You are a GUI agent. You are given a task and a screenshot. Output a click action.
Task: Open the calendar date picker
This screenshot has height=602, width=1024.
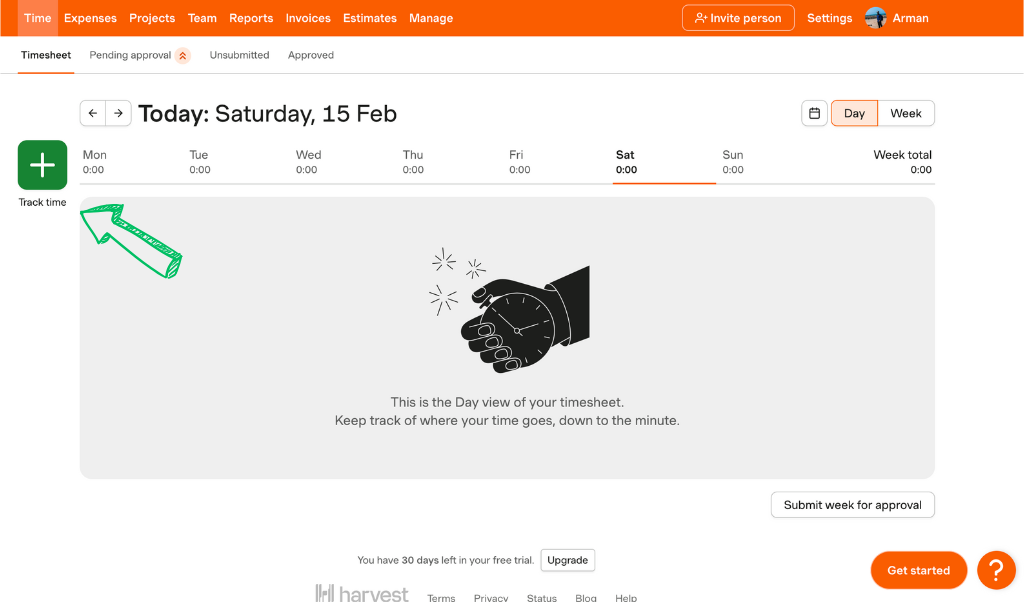coord(815,113)
